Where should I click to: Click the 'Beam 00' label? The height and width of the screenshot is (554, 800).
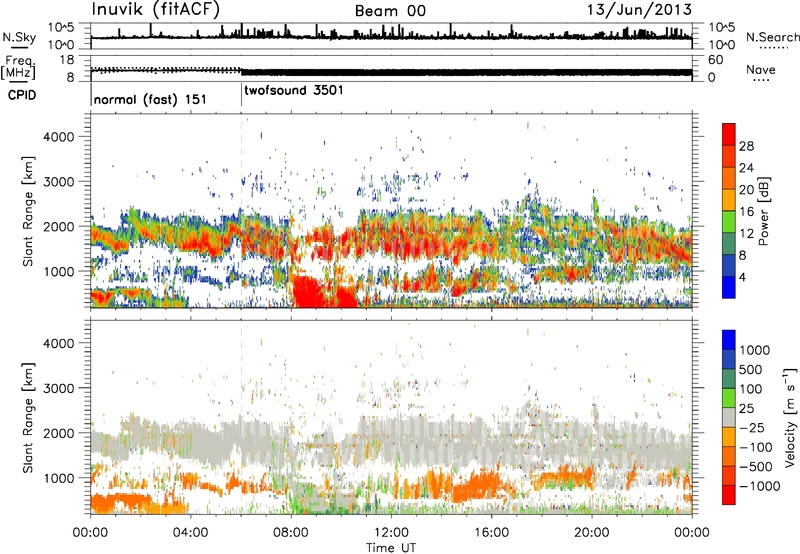(x=390, y=11)
